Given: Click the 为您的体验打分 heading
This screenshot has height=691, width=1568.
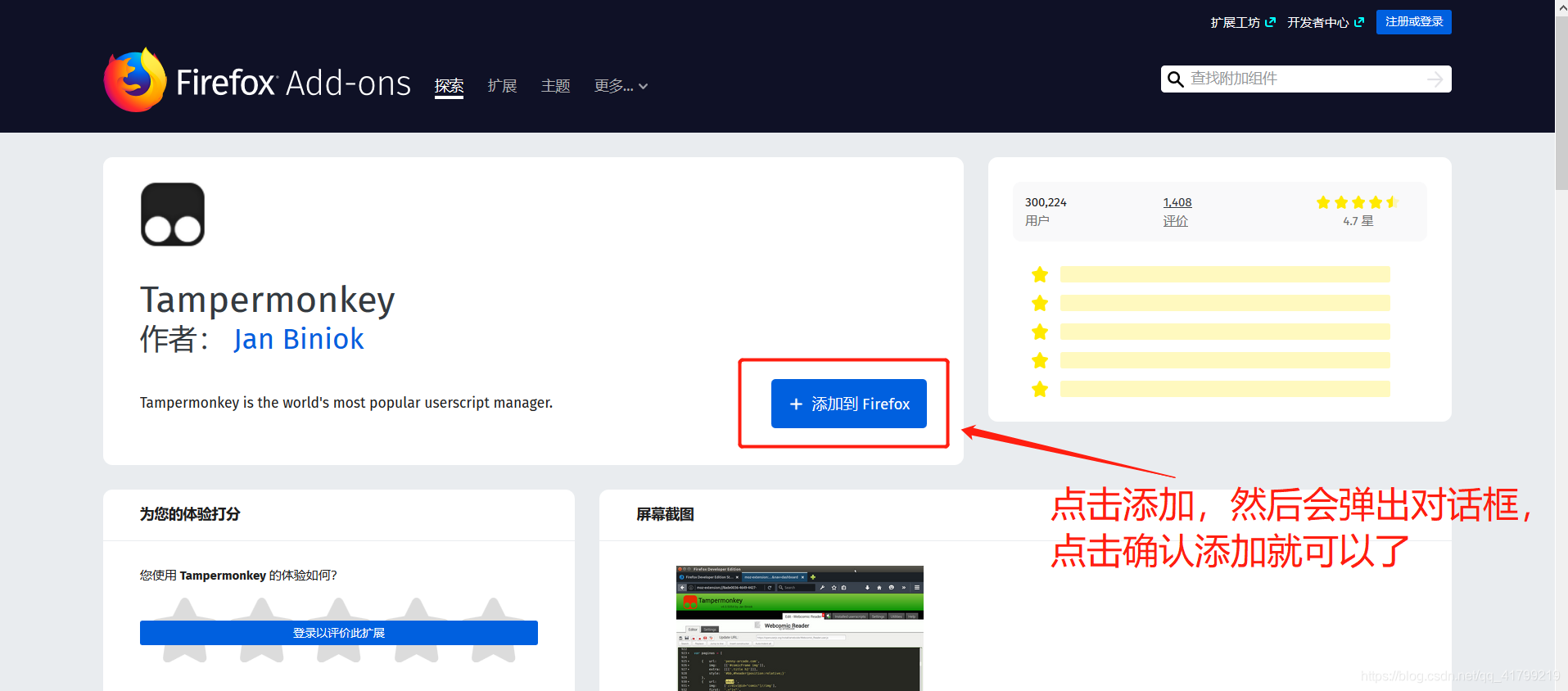Looking at the screenshot, I should [190, 514].
